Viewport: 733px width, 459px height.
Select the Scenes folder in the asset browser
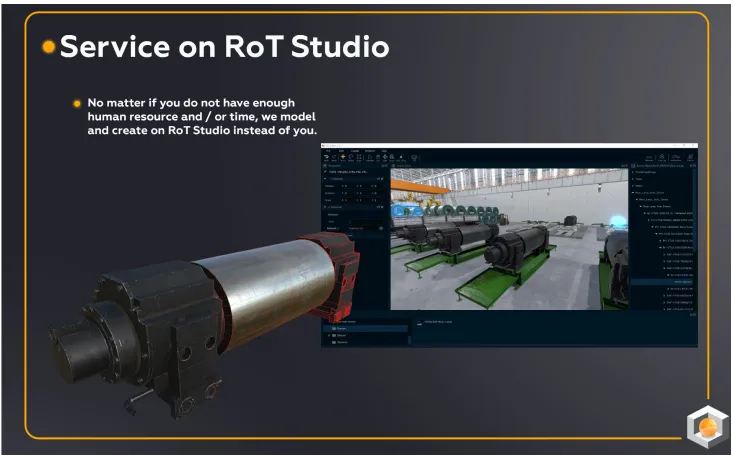click(341, 328)
